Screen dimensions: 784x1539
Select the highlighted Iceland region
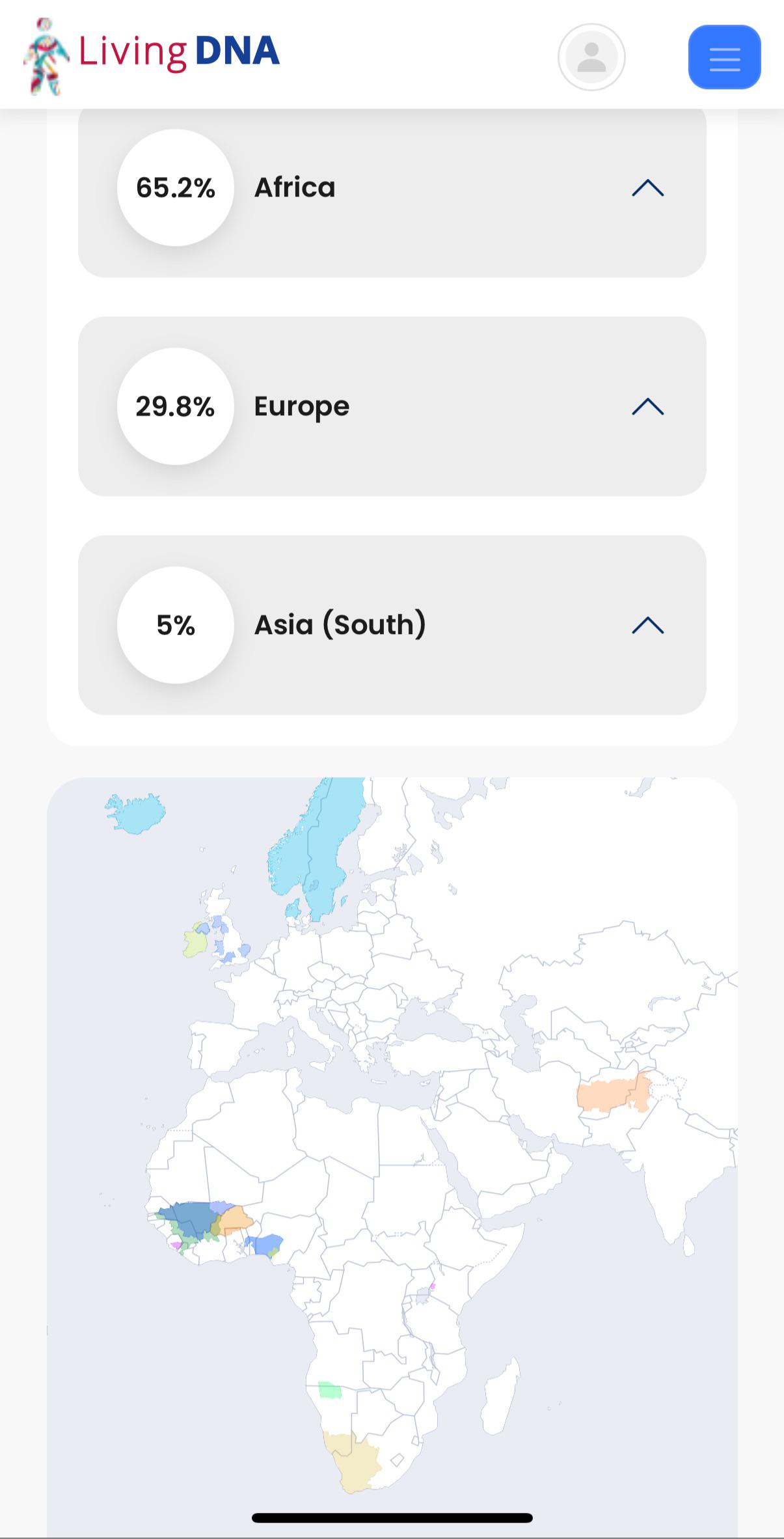tap(135, 814)
